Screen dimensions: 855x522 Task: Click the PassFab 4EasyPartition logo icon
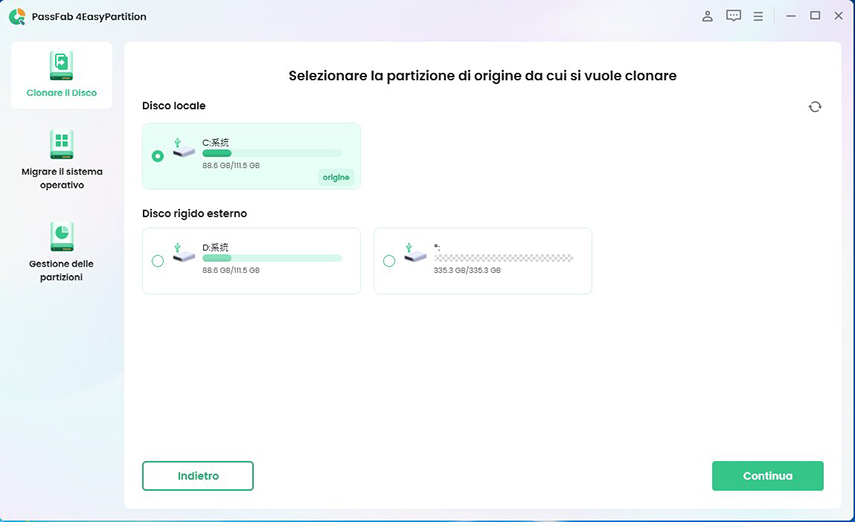click(x=16, y=16)
